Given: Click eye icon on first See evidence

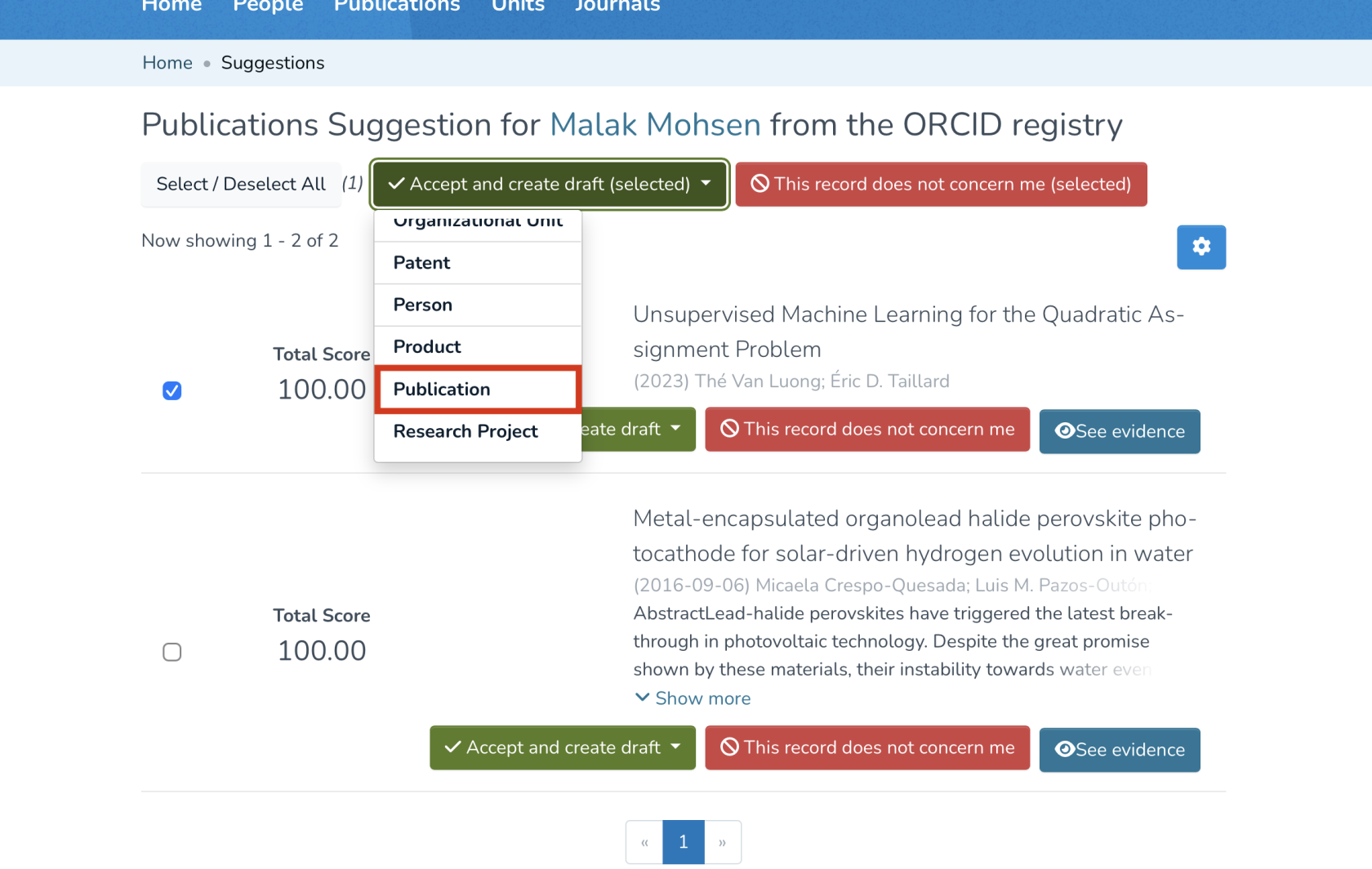Looking at the screenshot, I should point(1064,430).
